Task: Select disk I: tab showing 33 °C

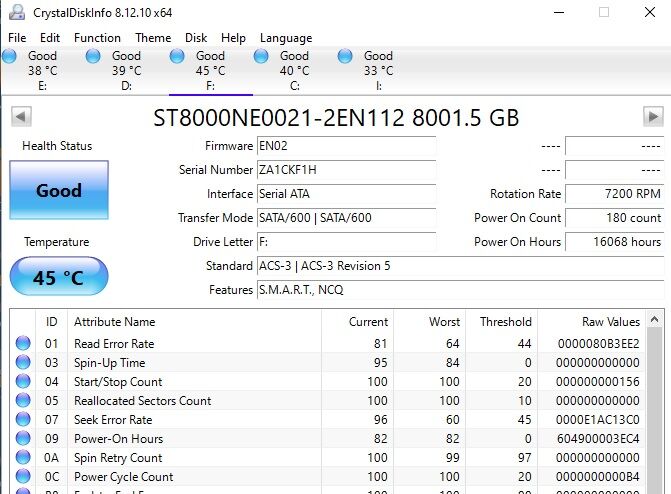Action: (378, 71)
